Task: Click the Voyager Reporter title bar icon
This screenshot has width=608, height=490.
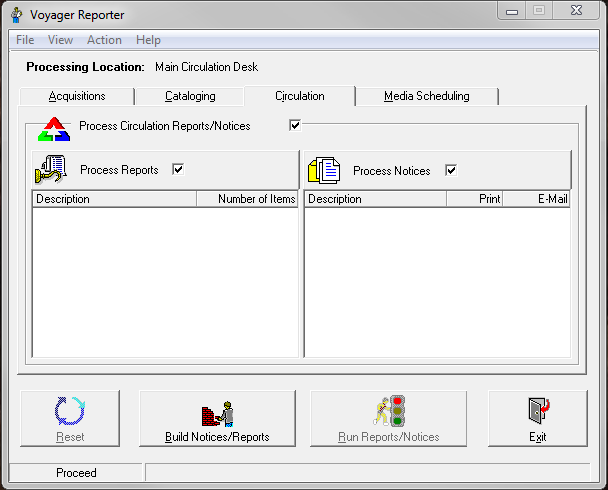Action: 16,15
